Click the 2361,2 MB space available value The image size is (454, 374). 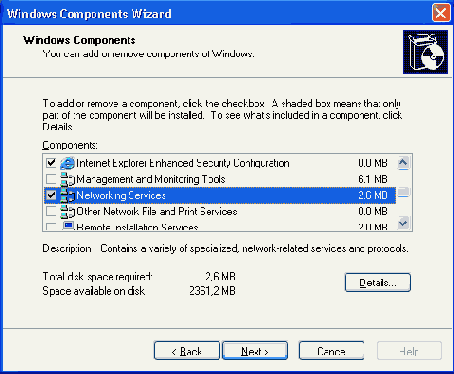(212, 291)
